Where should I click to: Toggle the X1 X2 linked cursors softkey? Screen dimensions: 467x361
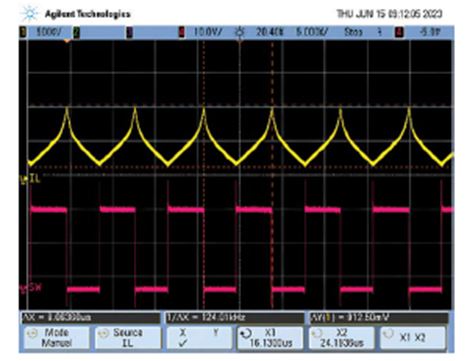click(x=413, y=338)
